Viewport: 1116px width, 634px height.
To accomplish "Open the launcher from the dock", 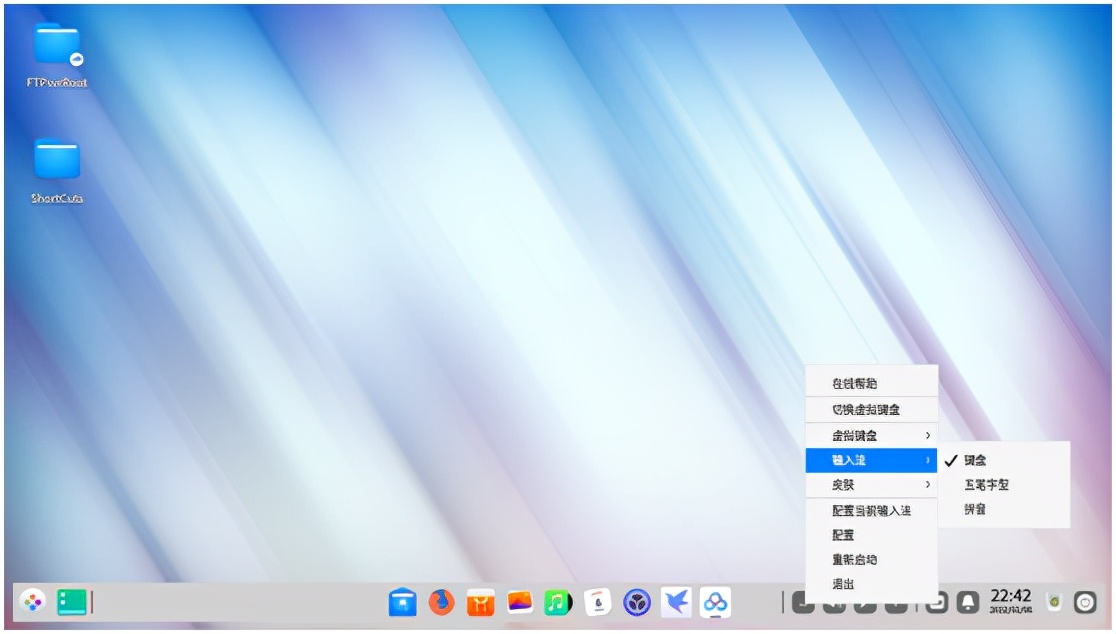I will tap(32, 601).
